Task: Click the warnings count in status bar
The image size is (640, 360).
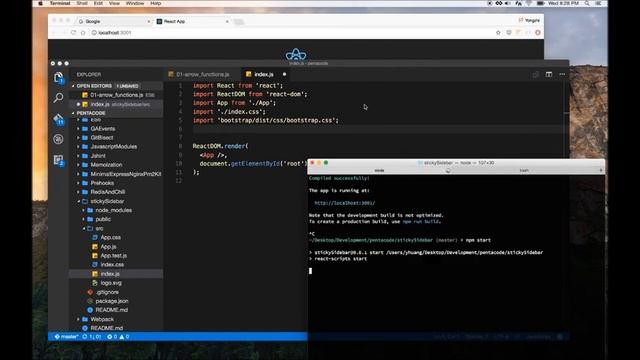Action: 124,337
